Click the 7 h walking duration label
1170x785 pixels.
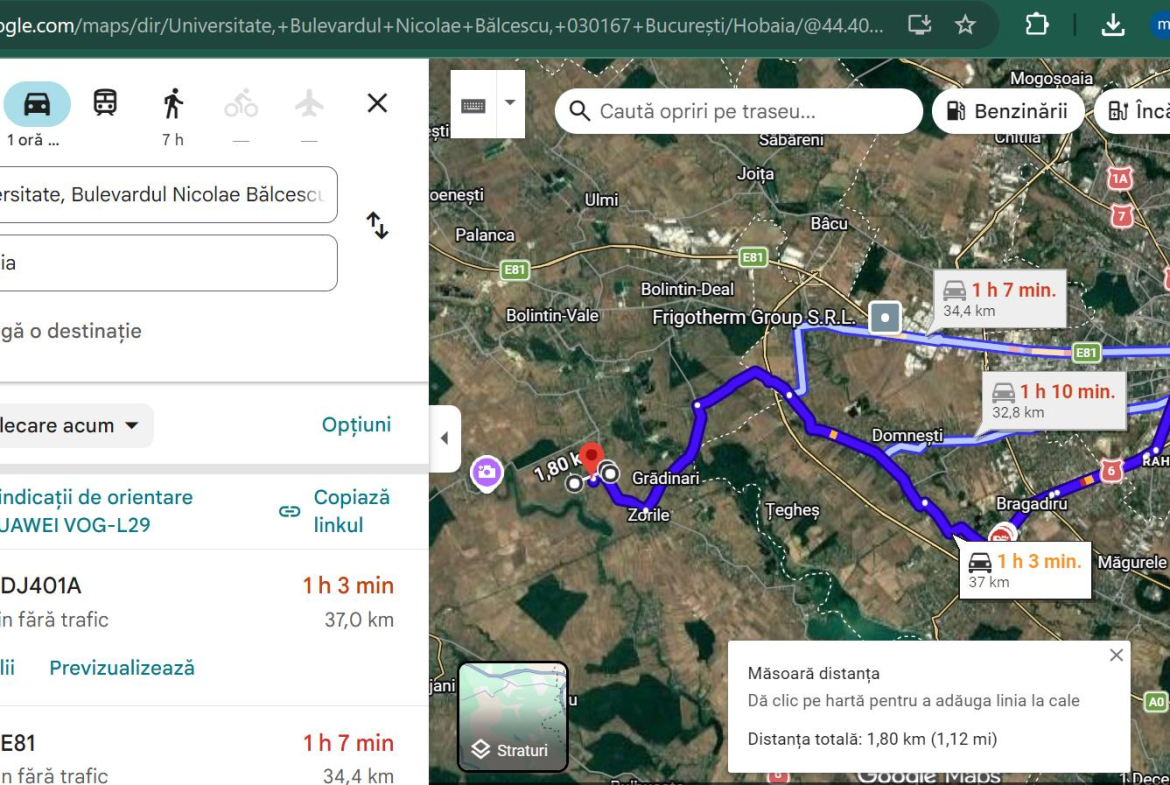[173, 140]
